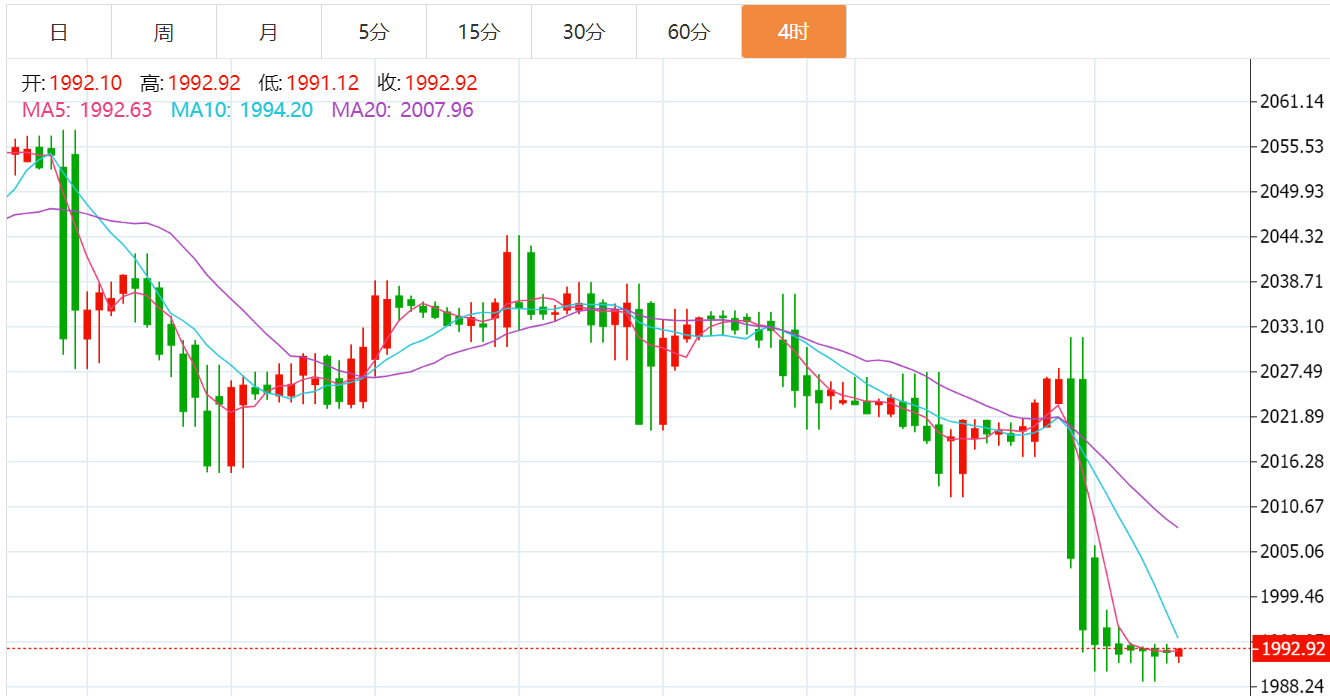
Task: Click the 开:1992.10 open price value
Action: point(72,84)
